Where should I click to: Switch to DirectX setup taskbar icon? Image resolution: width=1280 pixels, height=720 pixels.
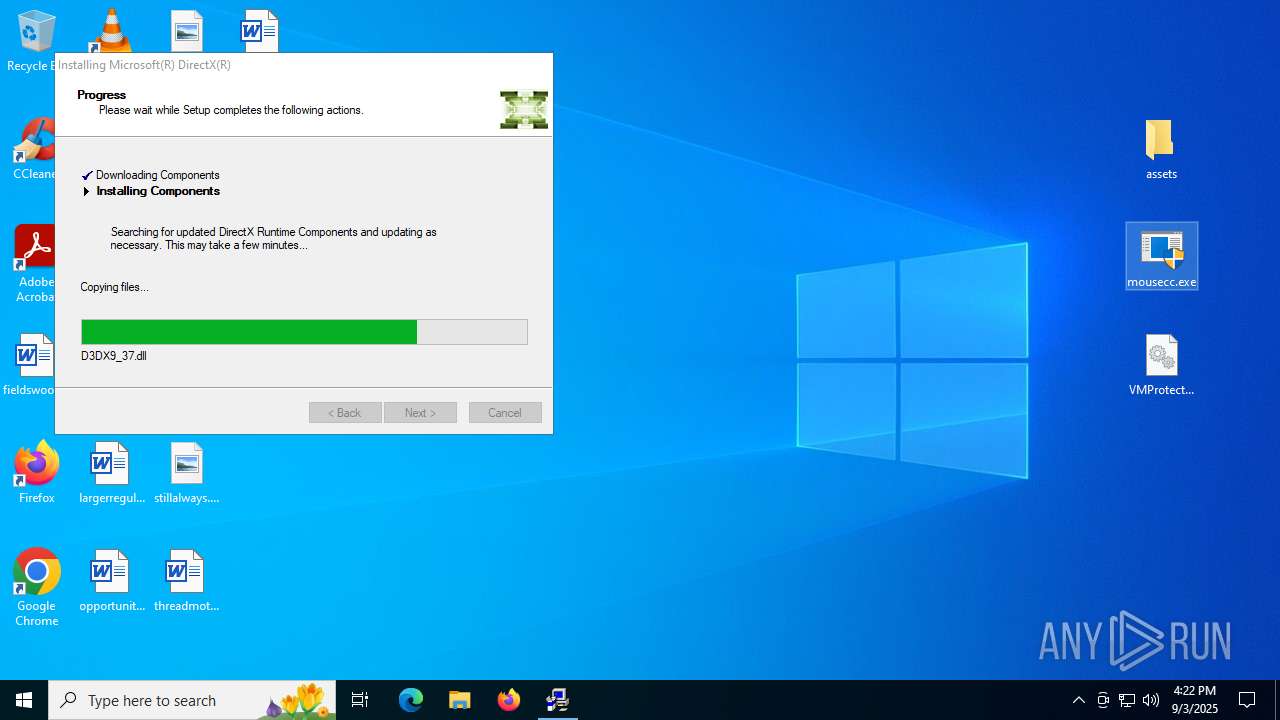pyautogui.click(x=557, y=700)
